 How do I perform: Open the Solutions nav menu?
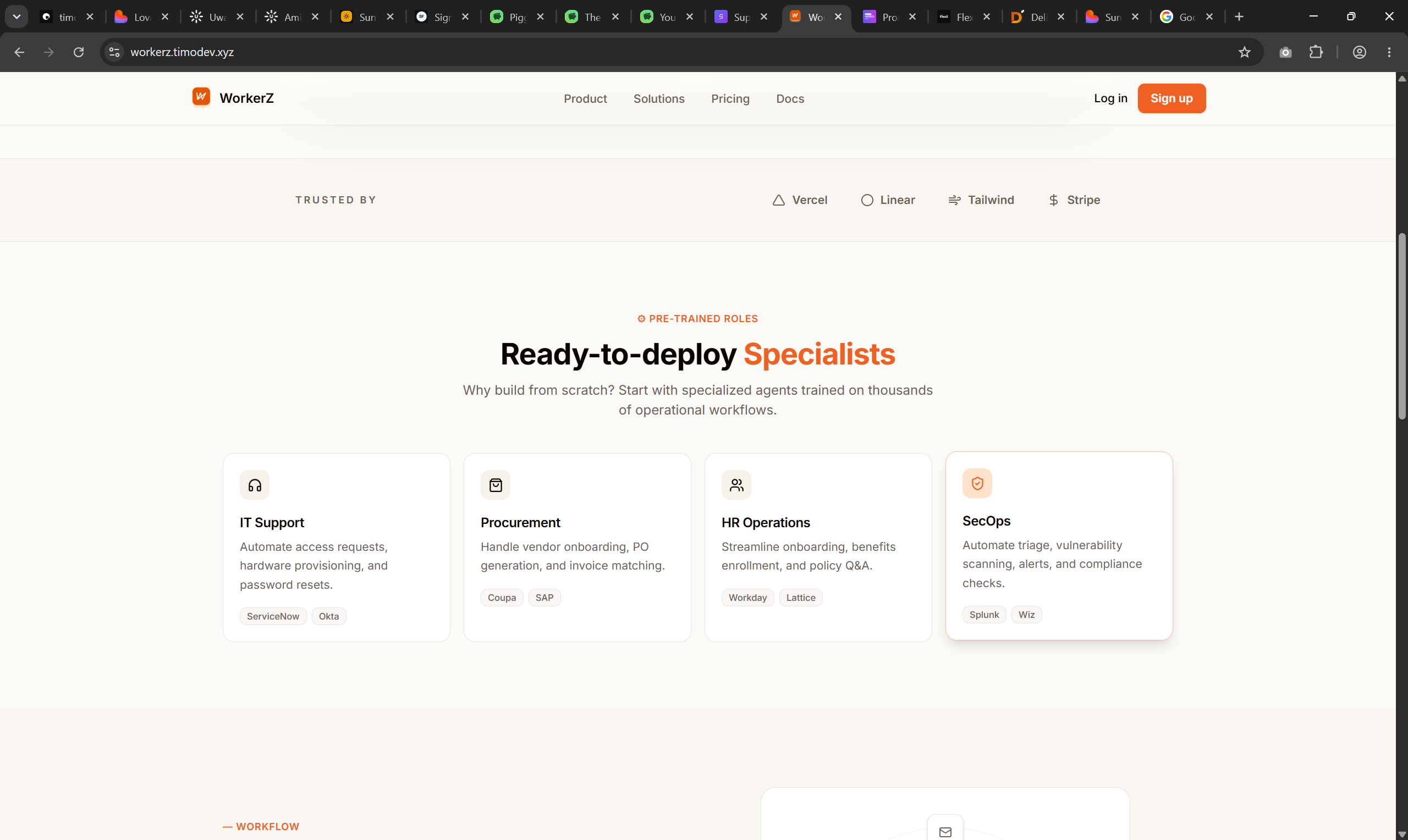coord(659,98)
